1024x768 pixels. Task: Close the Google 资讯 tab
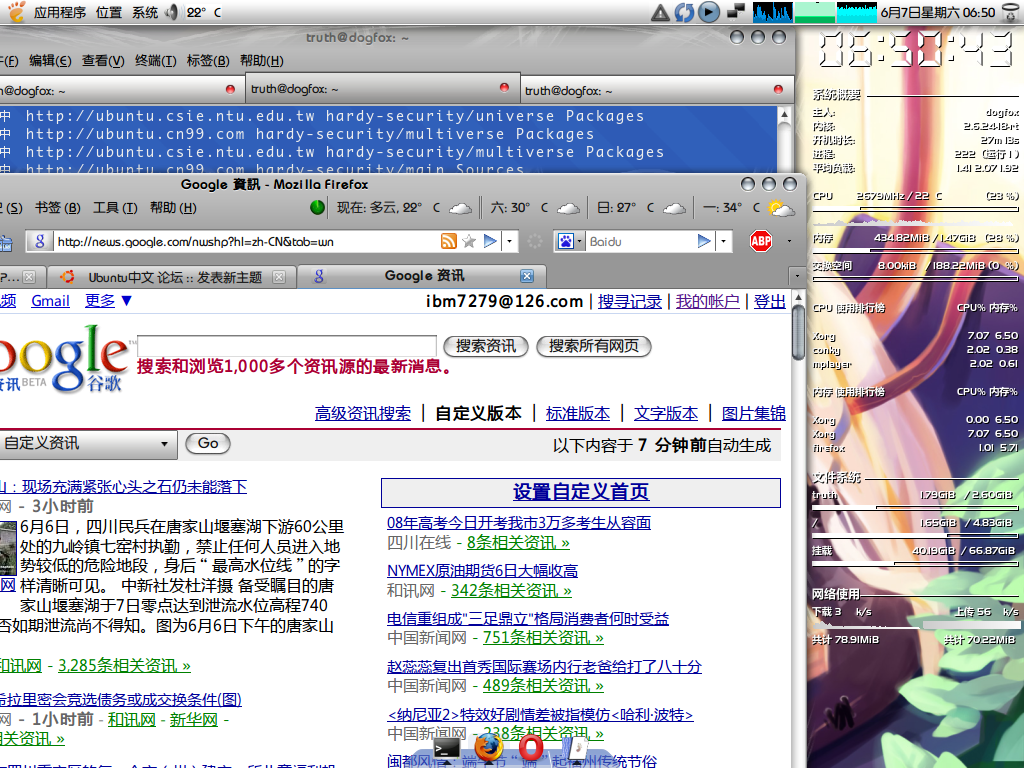527,276
